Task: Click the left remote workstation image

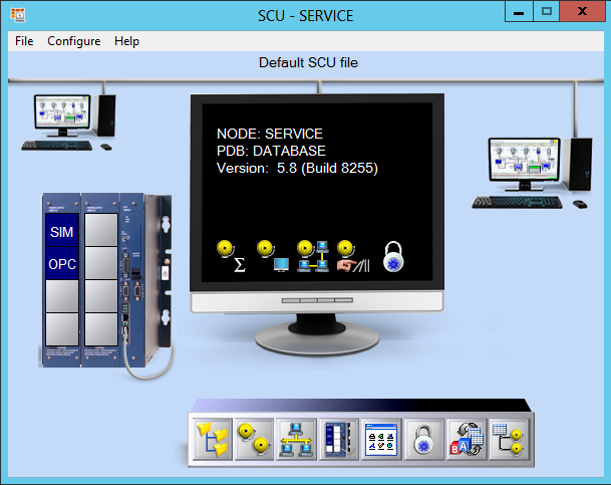Action: point(69,122)
